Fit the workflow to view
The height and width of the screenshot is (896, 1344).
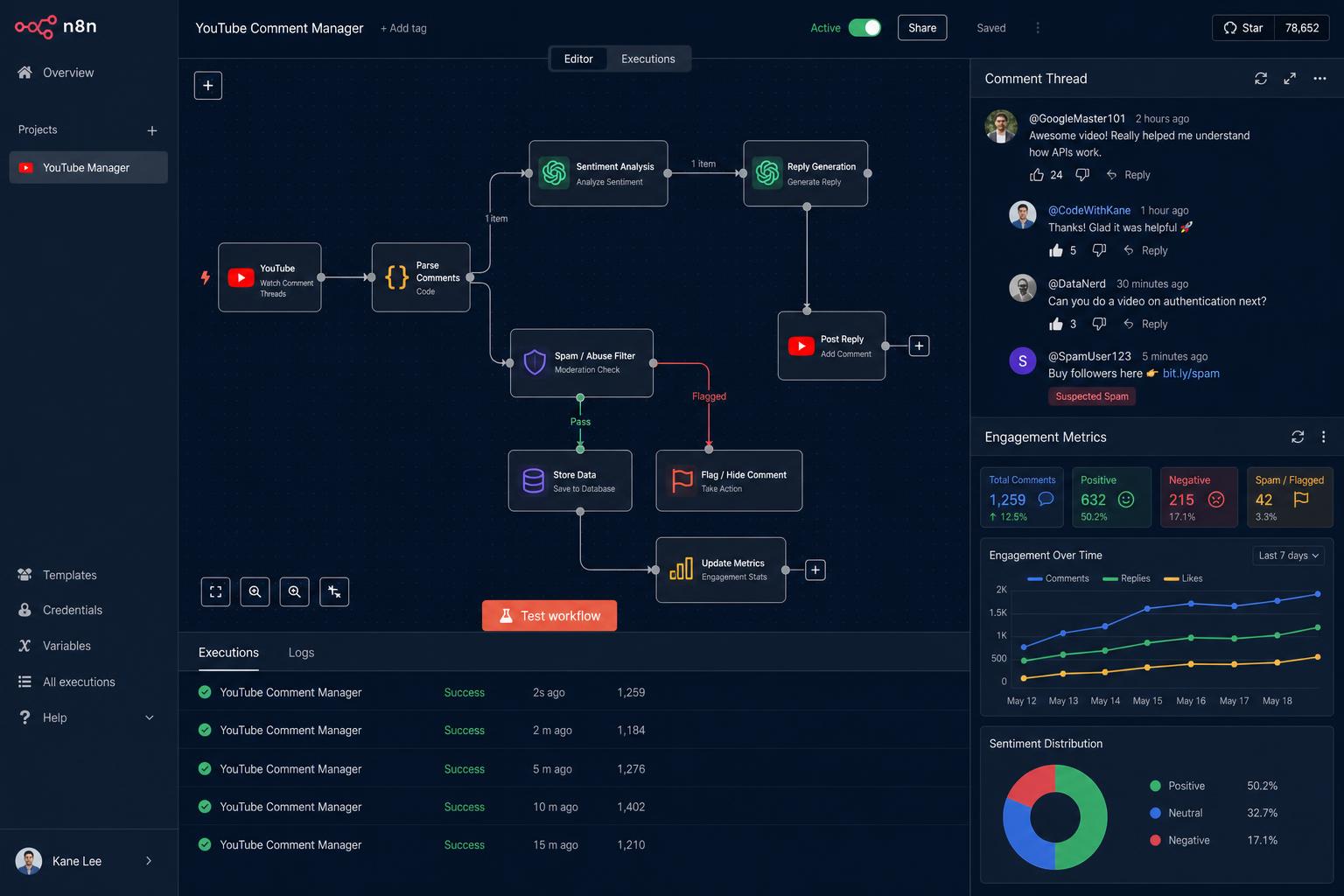215,592
